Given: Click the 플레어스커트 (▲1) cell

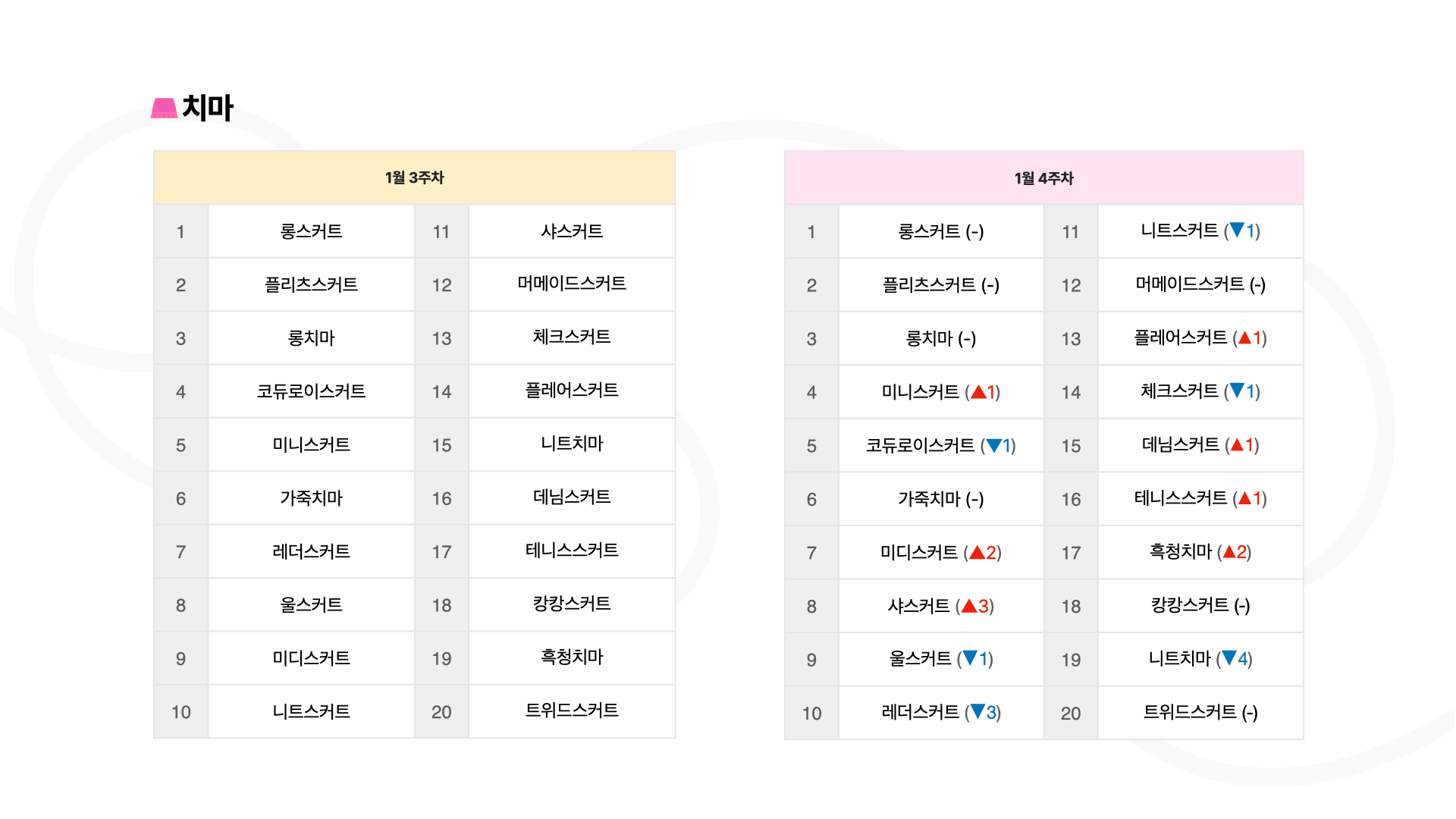Looking at the screenshot, I should click(1200, 338).
